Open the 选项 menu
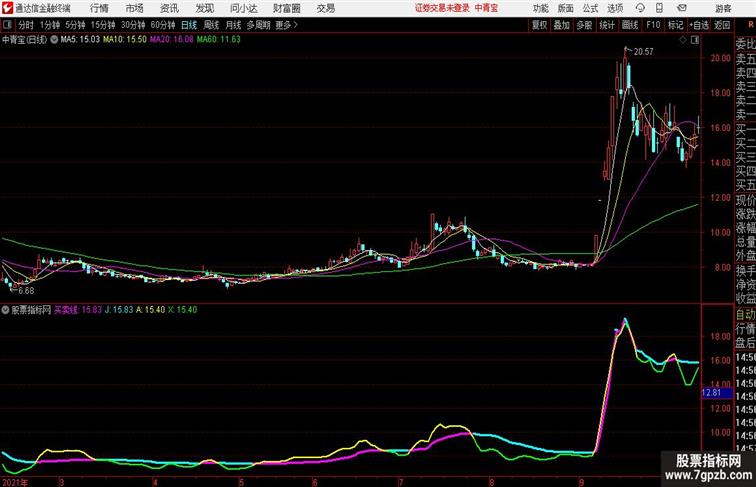Screen dimensions: 756x487 (615, 8)
